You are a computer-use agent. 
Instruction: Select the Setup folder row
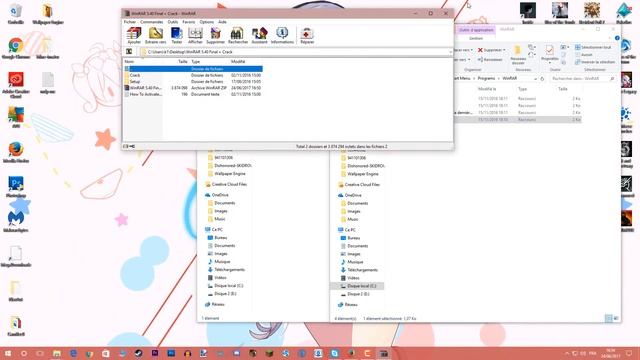(193, 81)
